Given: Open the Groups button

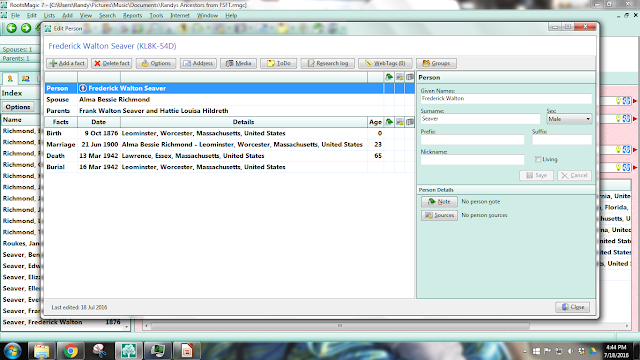Looking at the screenshot, I should pyautogui.click(x=436, y=63).
